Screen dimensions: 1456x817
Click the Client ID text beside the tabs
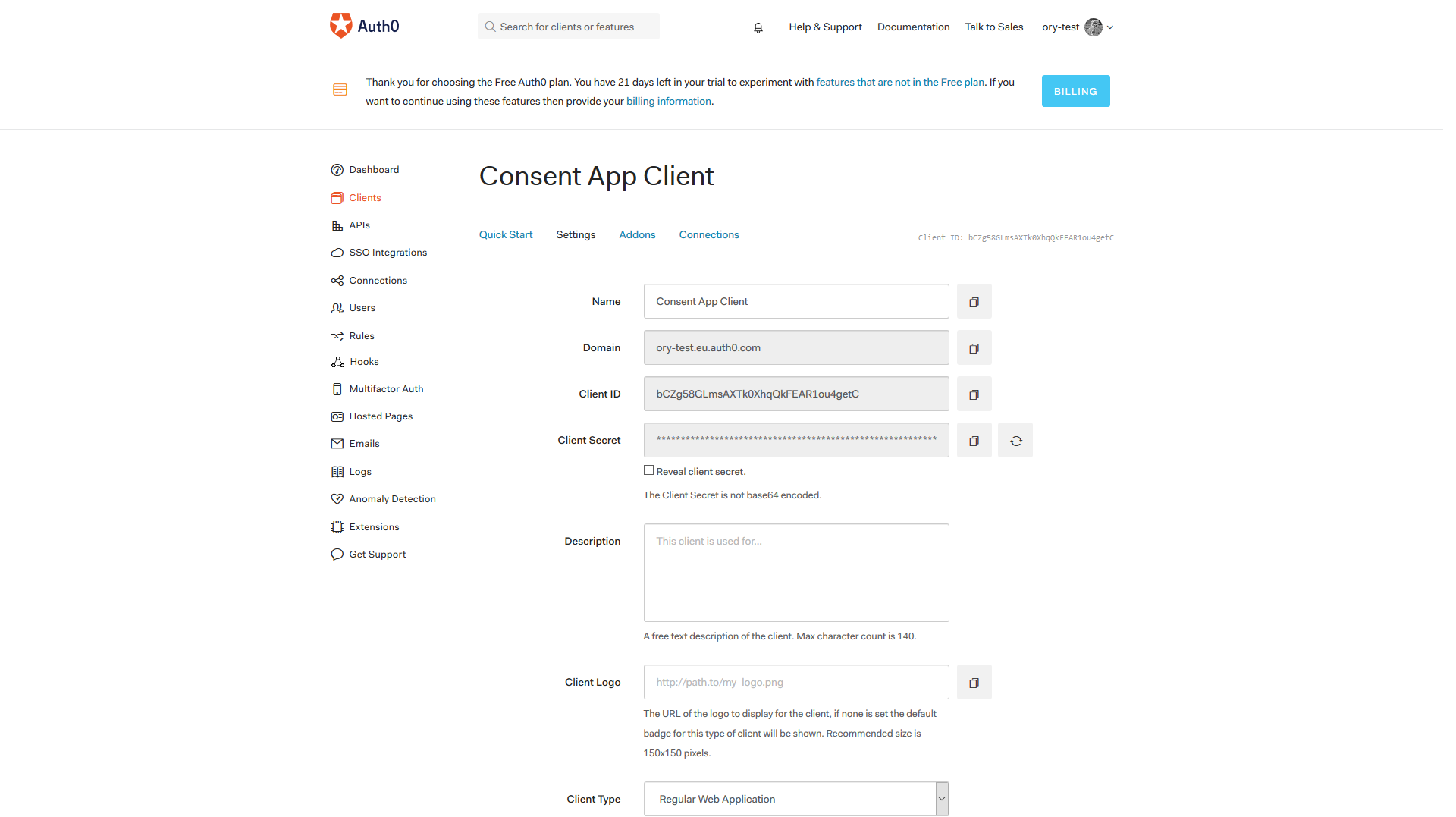click(1015, 238)
